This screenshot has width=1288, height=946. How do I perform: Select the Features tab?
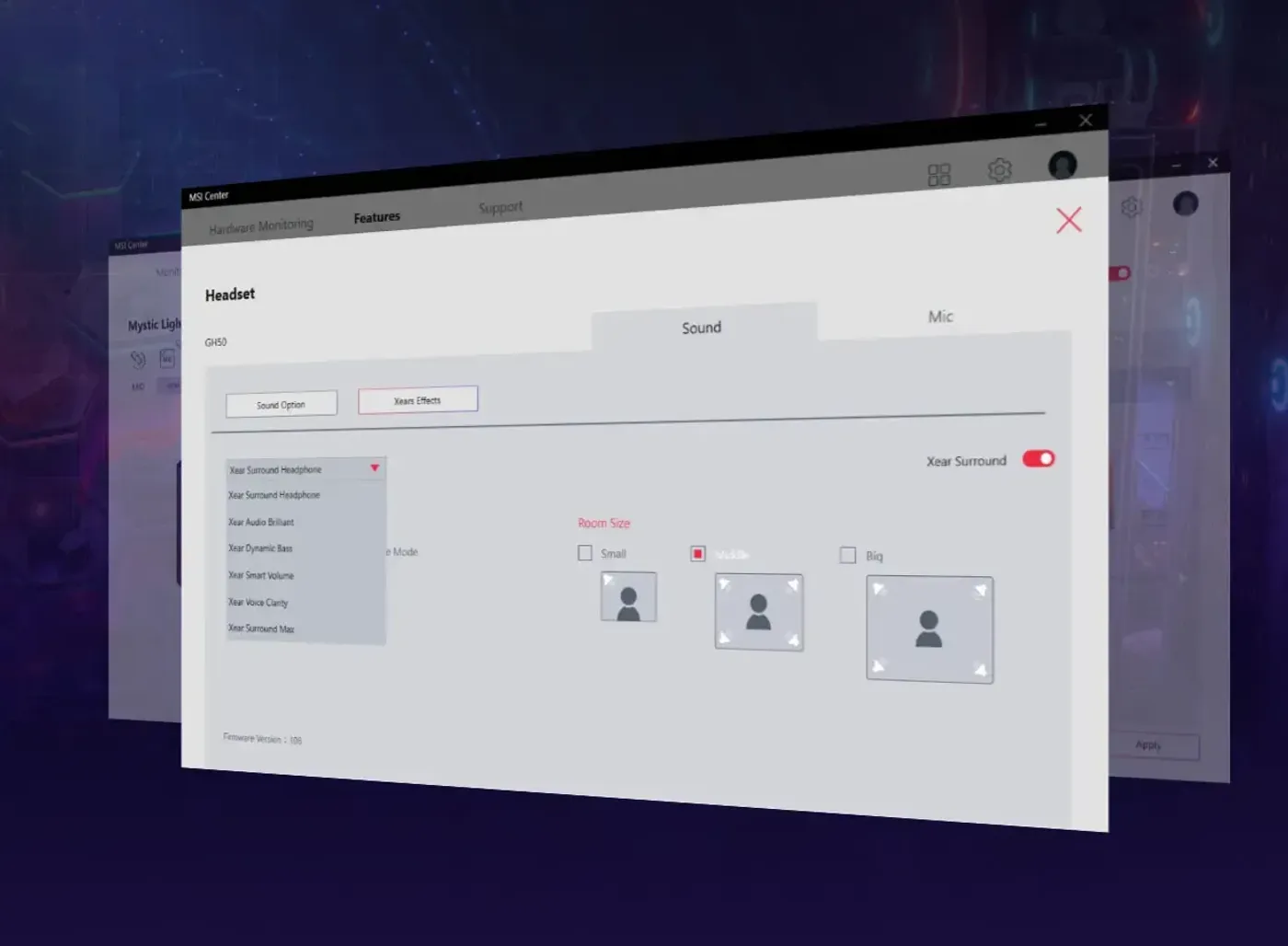(x=377, y=217)
